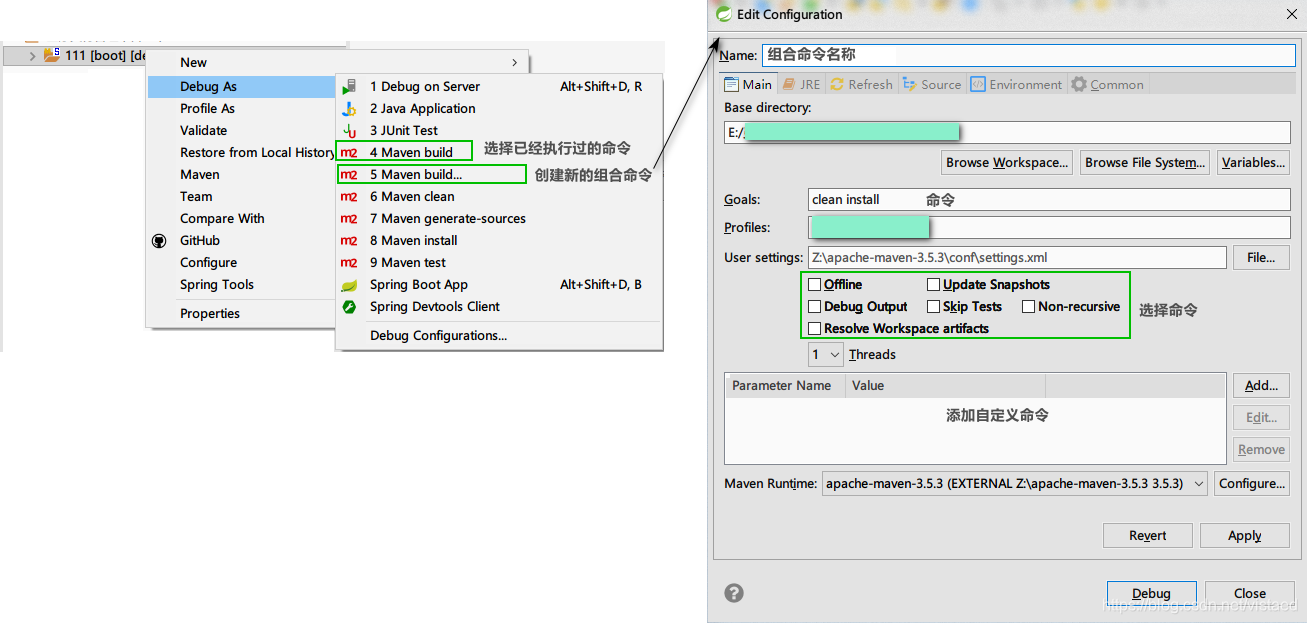Open the Profile As menu entry
The width and height of the screenshot is (1307, 624).
point(241,109)
